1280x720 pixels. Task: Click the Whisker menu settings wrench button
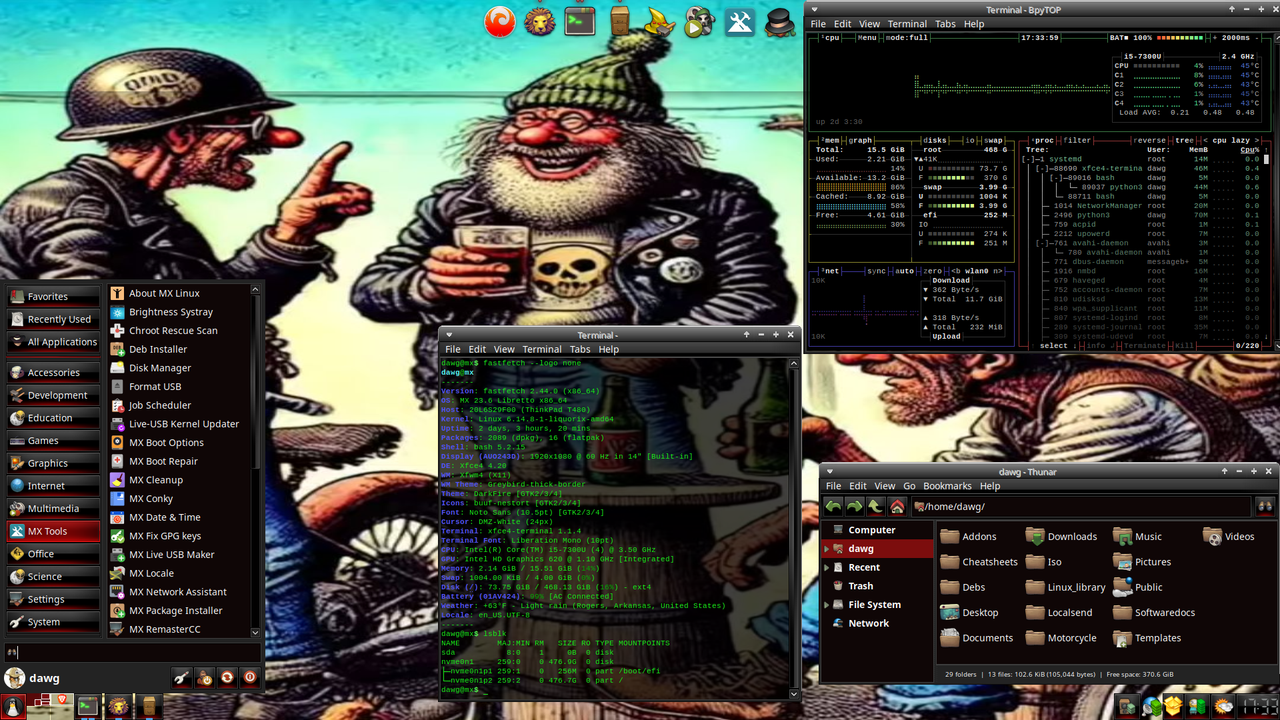click(181, 677)
